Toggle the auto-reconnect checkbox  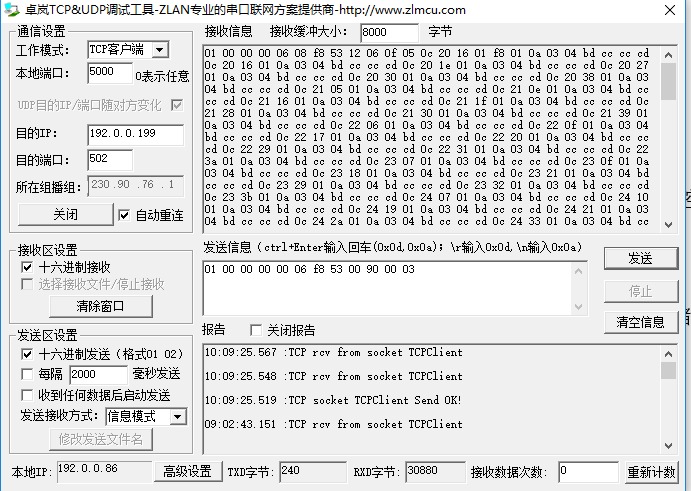(124, 215)
